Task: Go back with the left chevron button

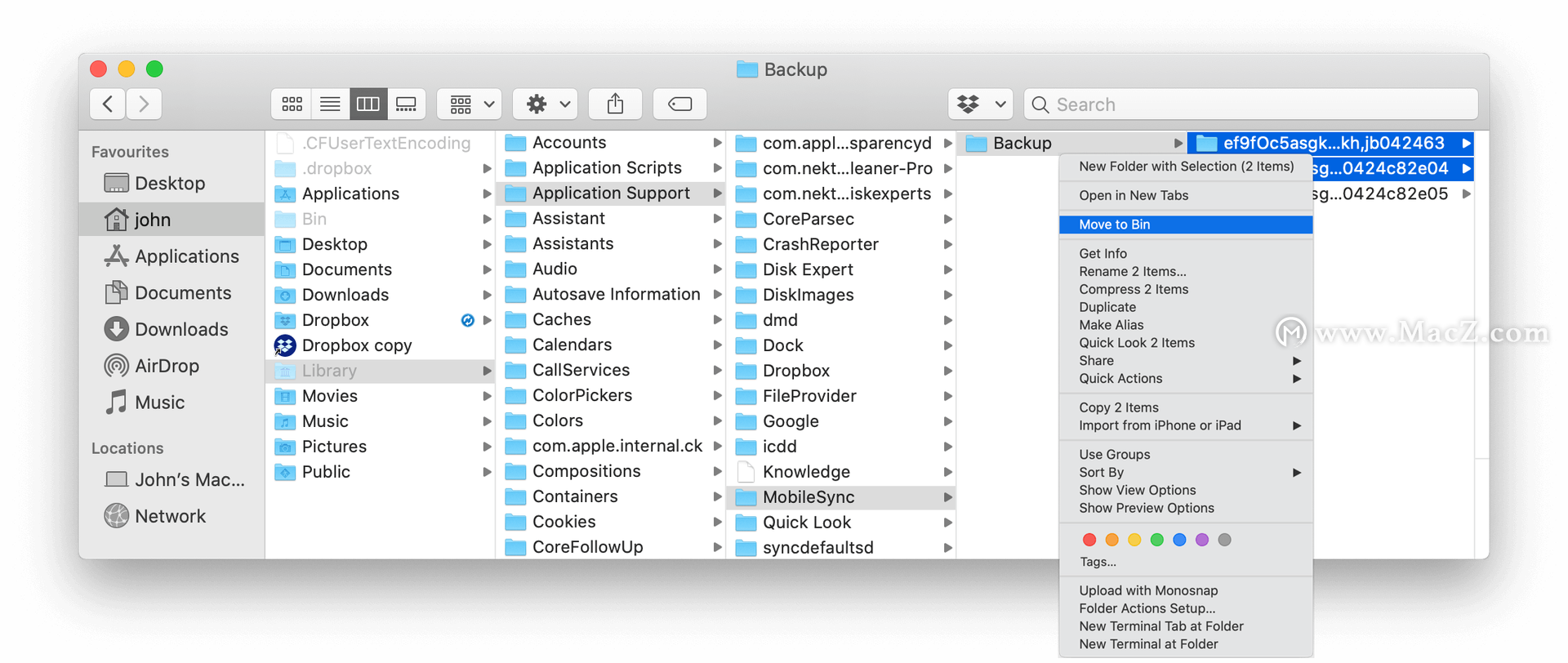Action: pos(108,104)
